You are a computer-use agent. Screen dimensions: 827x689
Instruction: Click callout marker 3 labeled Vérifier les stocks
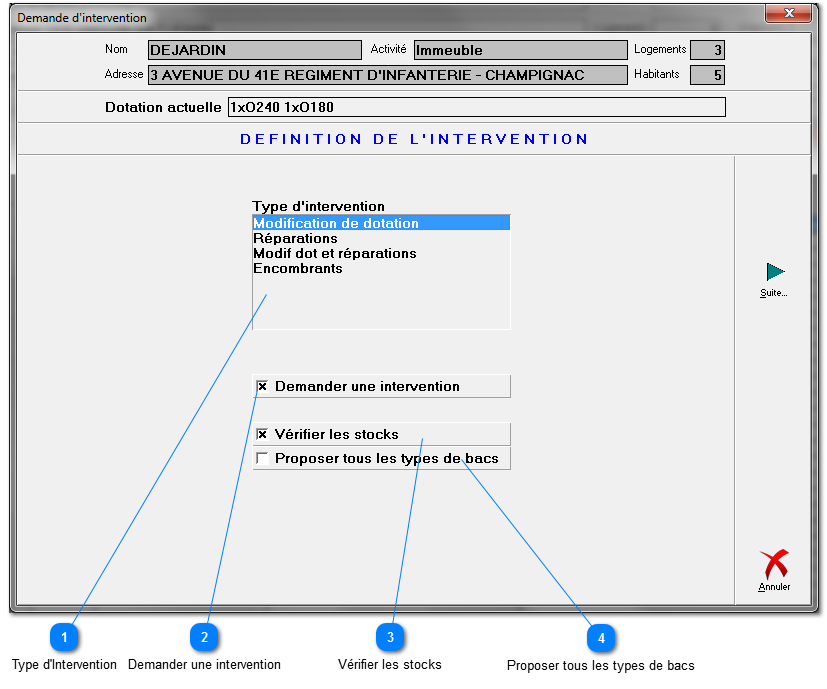pos(390,637)
